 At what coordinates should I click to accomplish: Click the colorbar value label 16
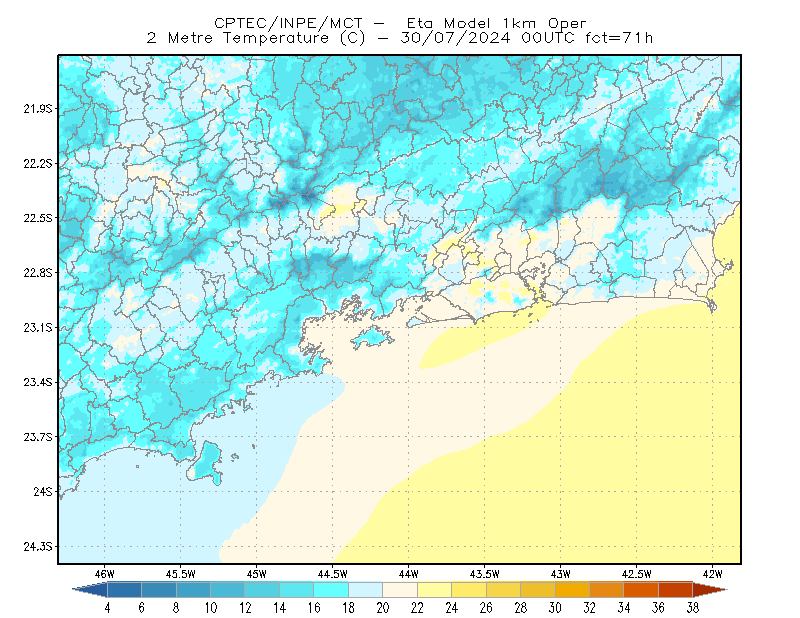pyautogui.click(x=314, y=608)
